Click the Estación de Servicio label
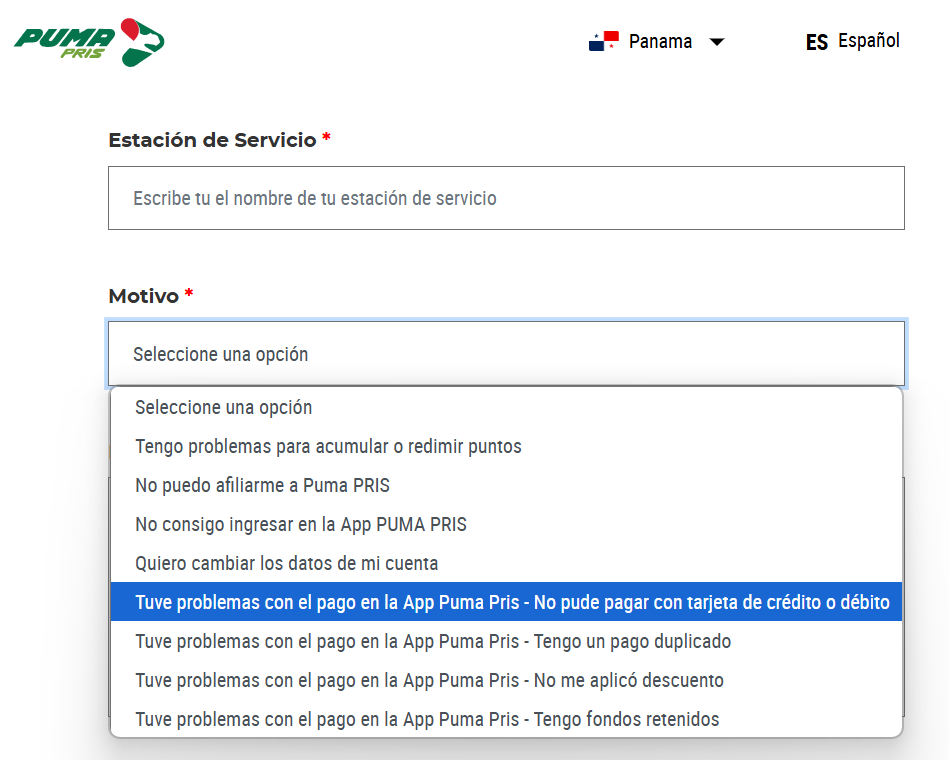Viewport: 949px width, 760px height. 212,140
